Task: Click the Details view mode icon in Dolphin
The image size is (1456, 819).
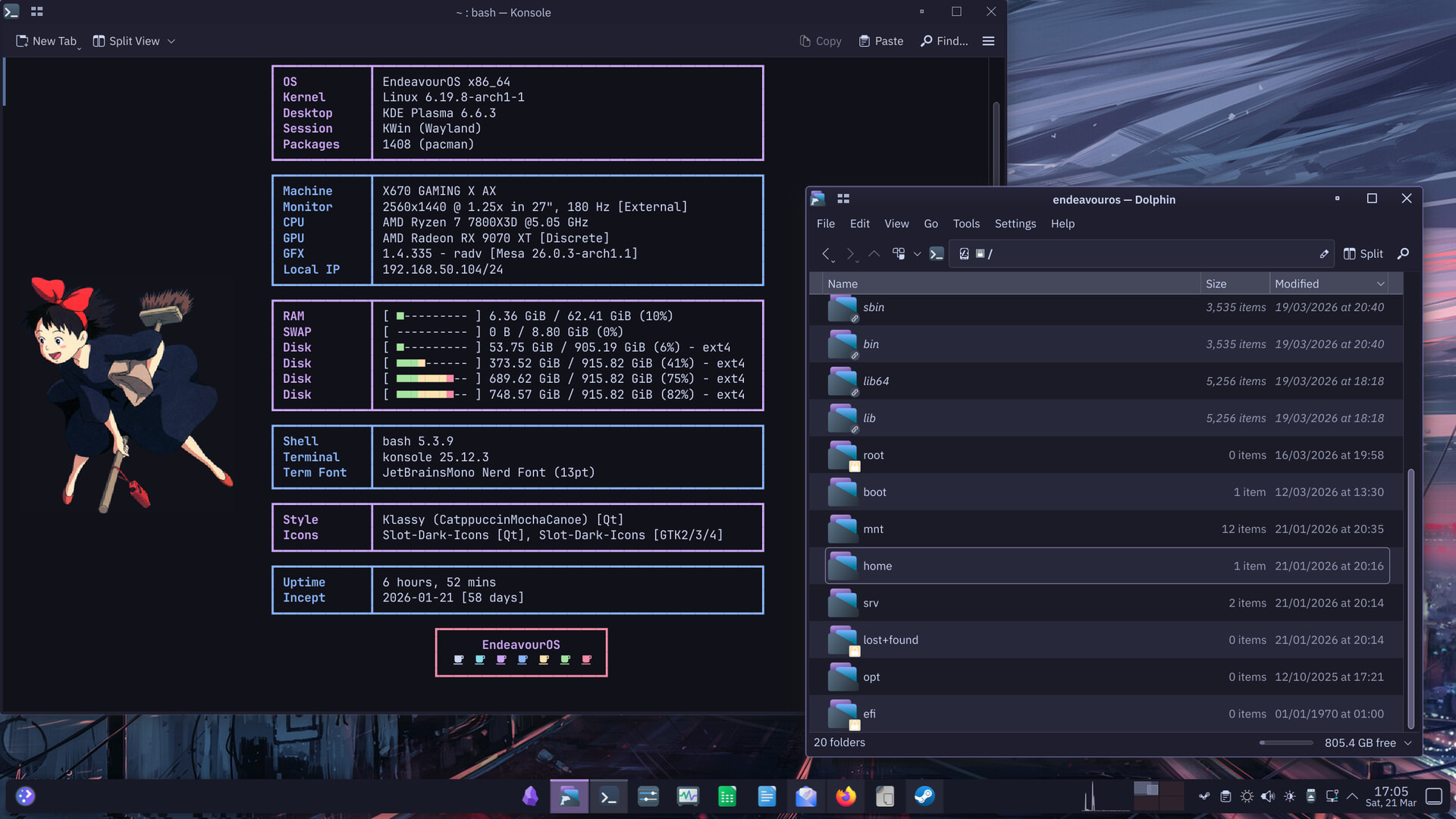Action: (899, 254)
